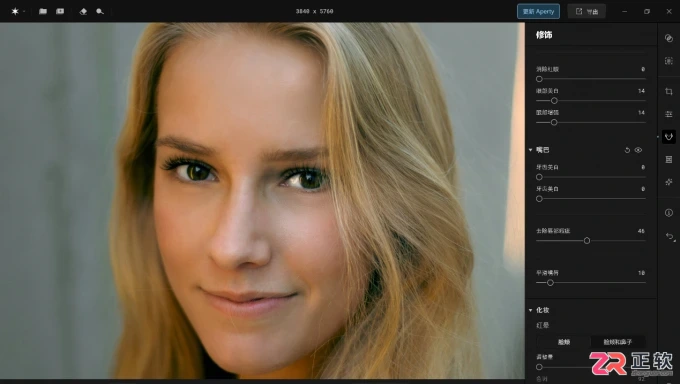Select the 脸颊 blush option
This screenshot has height=384, width=680.
564,342
